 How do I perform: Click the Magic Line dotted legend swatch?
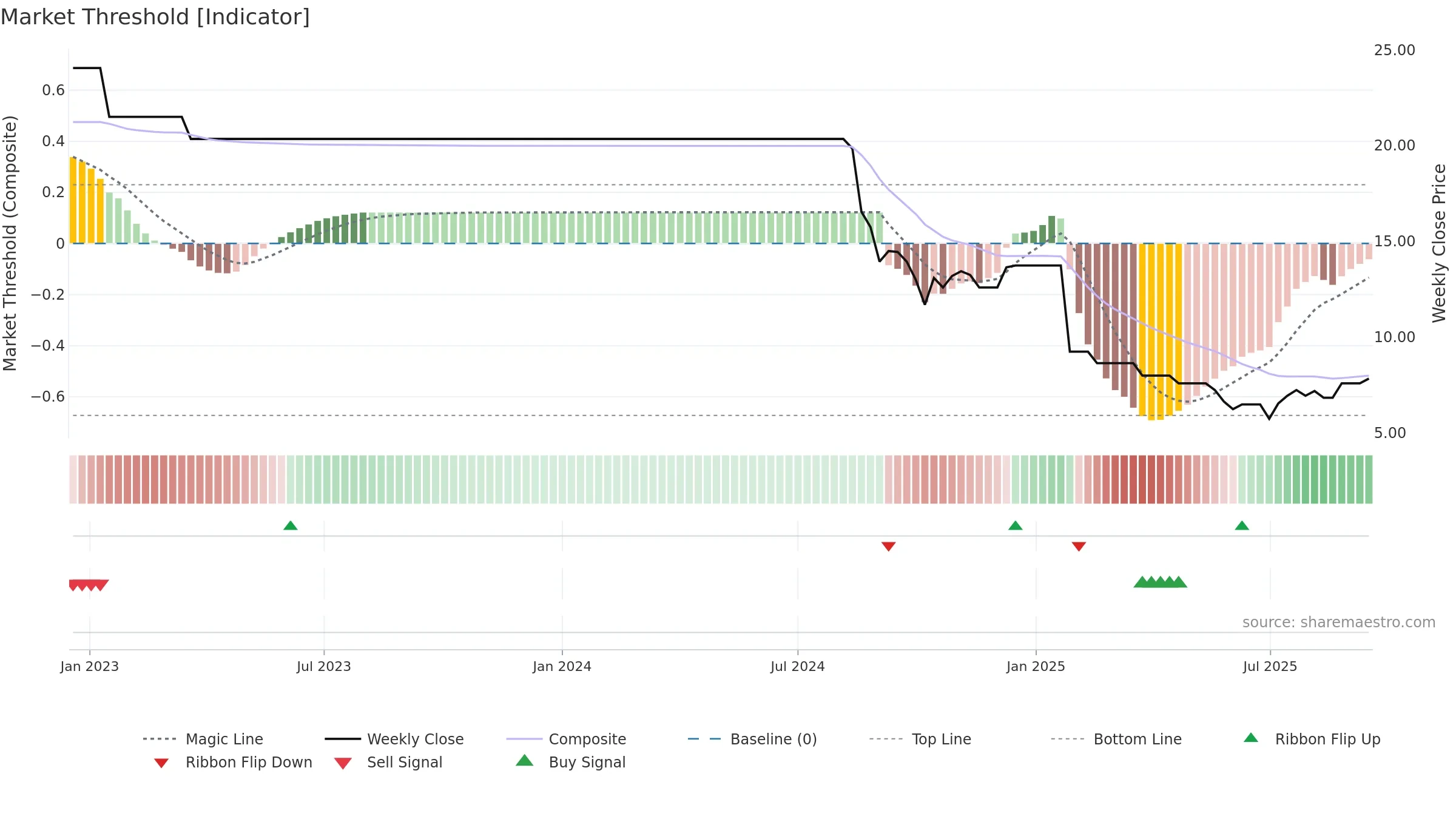click(160, 739)
